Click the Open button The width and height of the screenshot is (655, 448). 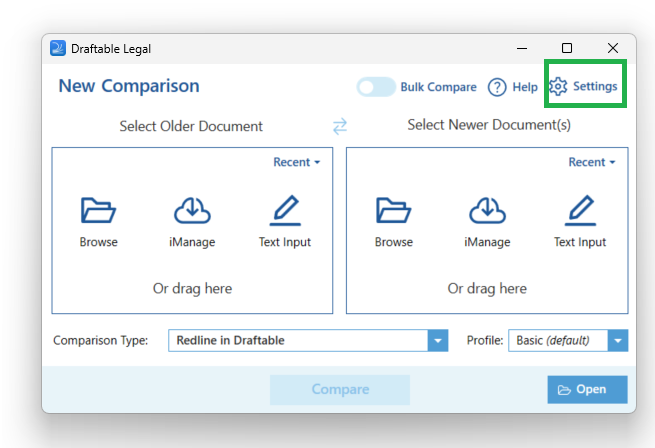(x=587, y=389)
